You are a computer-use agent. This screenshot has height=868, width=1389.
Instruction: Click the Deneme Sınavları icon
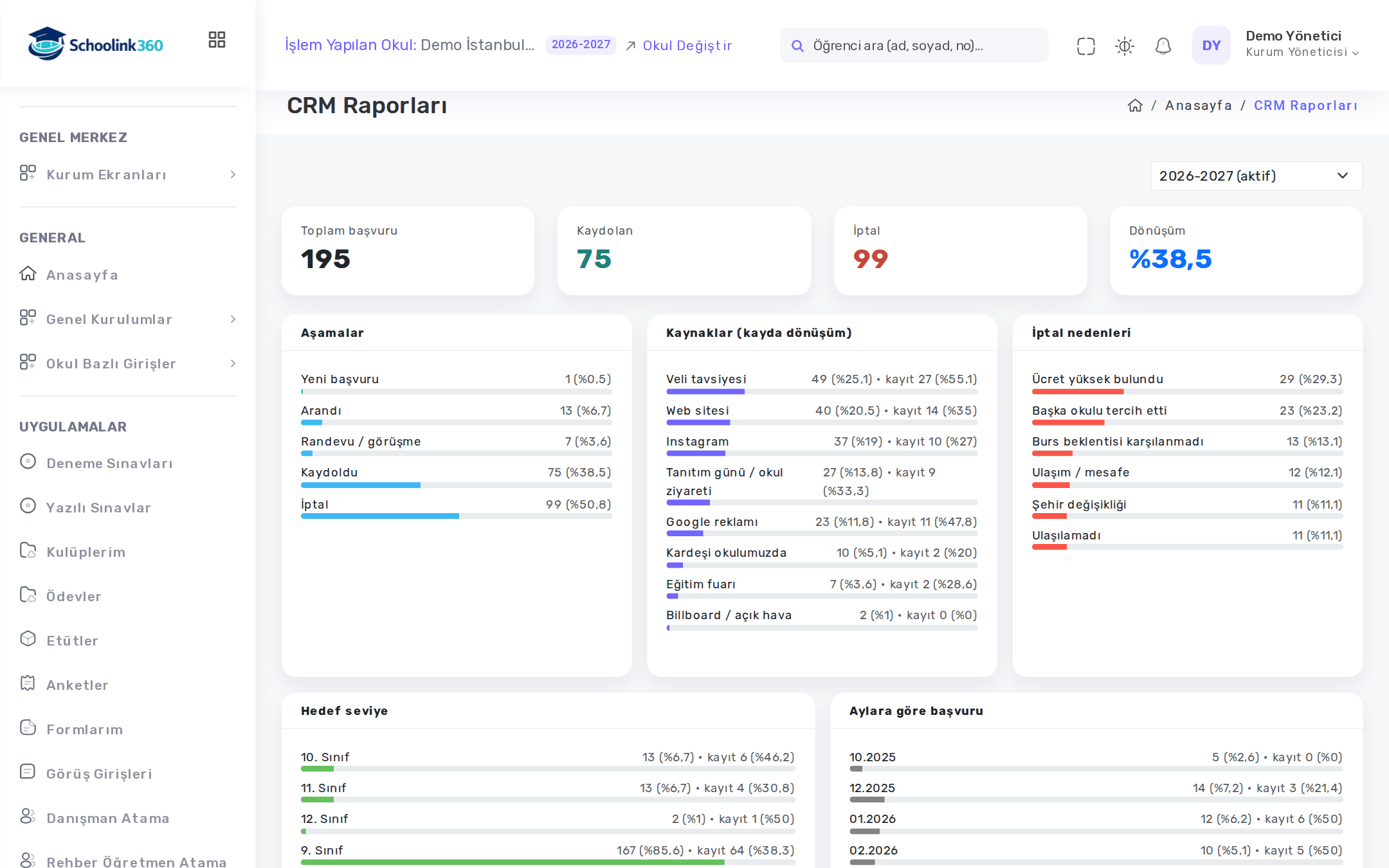click(x=28, y=462)
